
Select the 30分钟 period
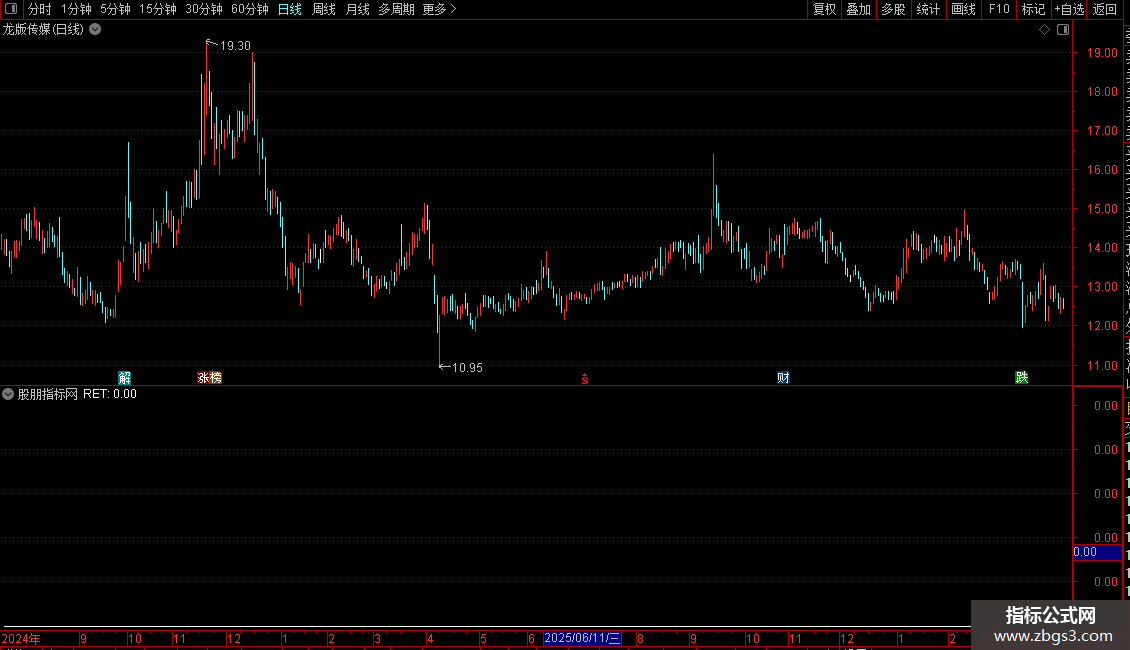pos(204,9)
